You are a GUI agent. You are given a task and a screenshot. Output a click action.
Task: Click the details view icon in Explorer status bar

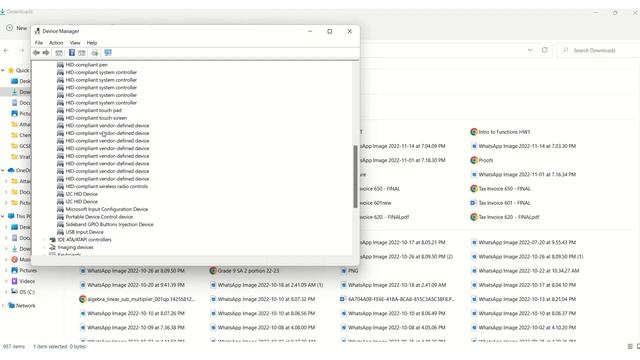pyautogui.click(x=630, y=347)
